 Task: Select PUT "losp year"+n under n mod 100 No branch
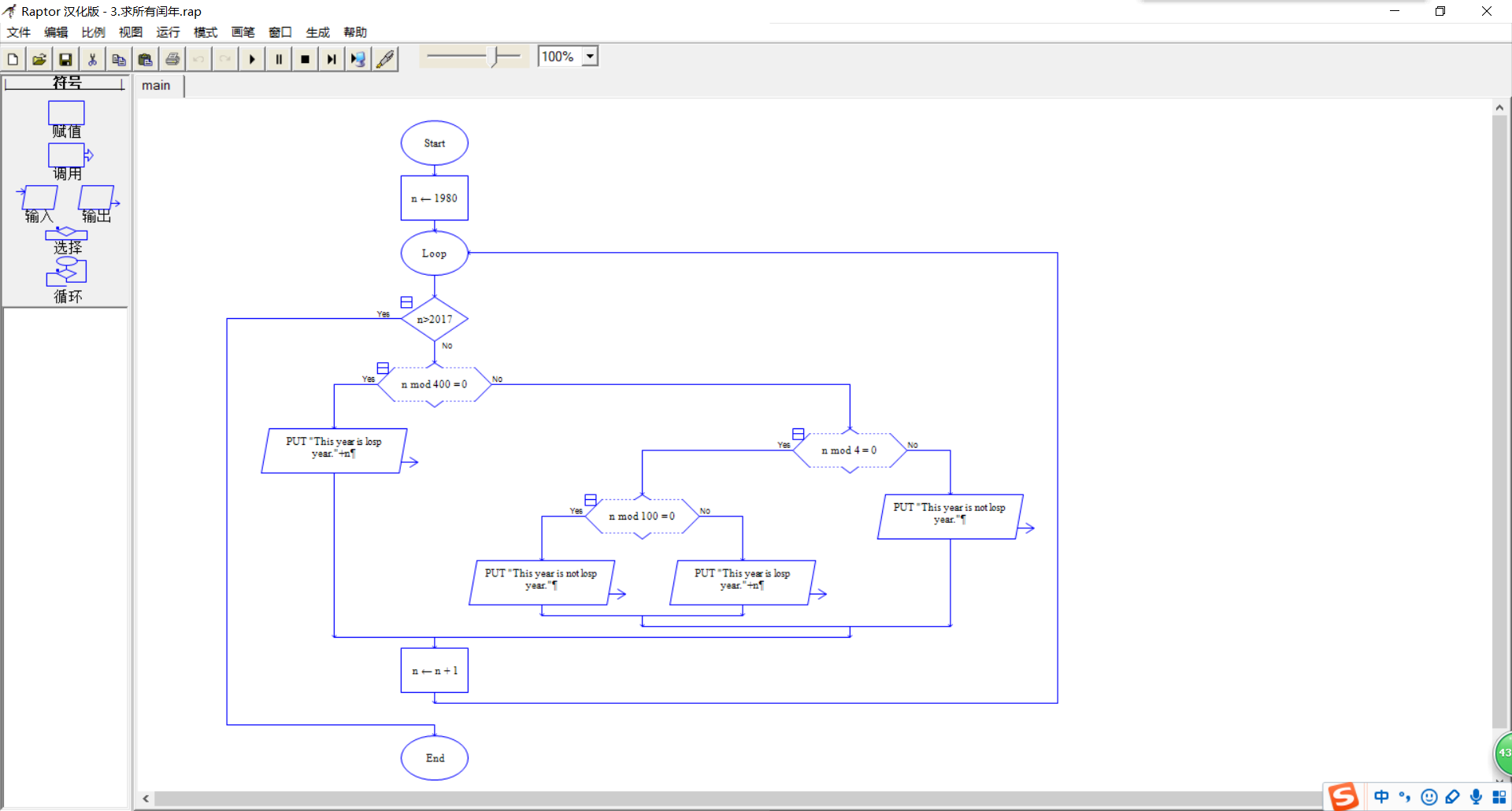coord(743,583)
